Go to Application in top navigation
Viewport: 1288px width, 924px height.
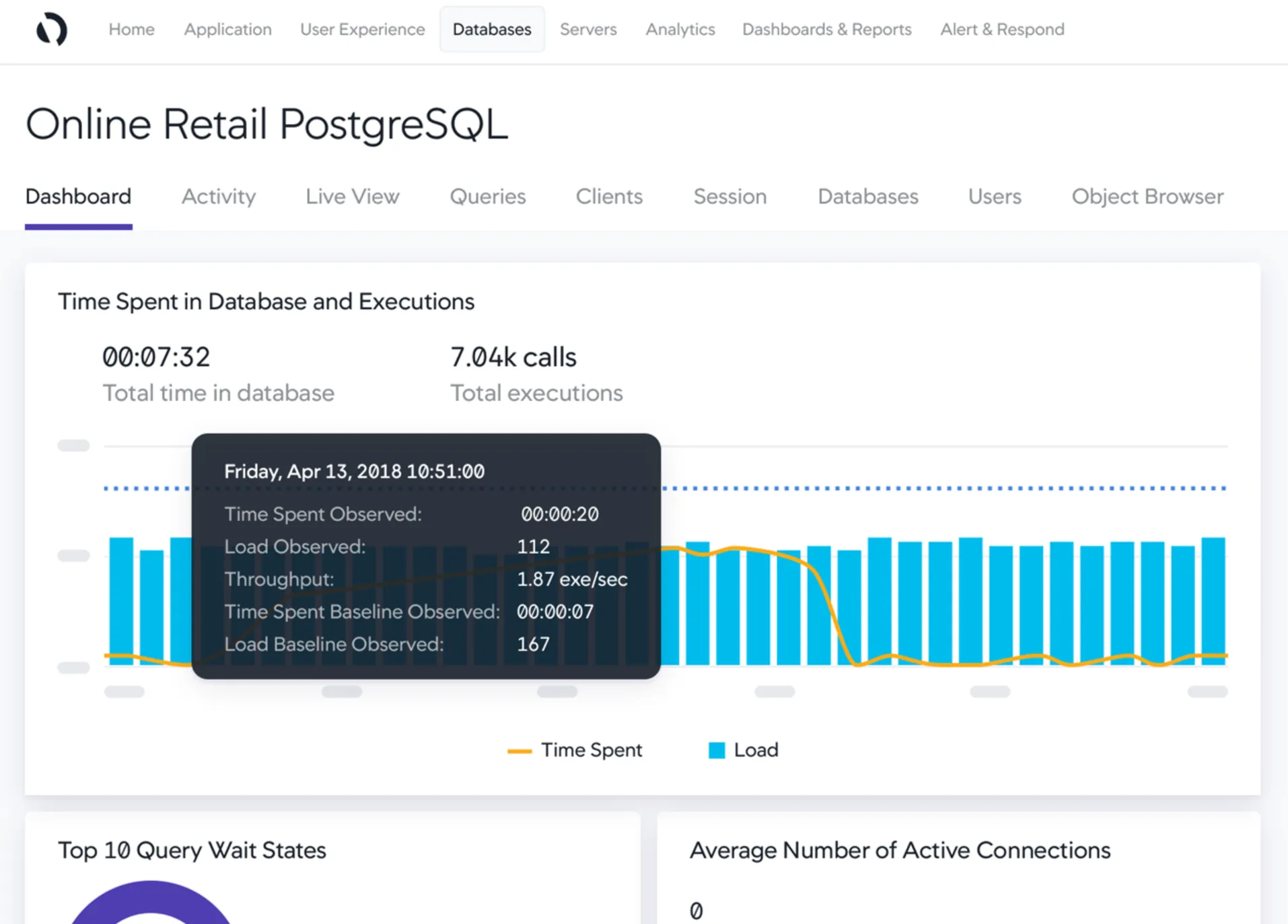(x=227, y=30)
